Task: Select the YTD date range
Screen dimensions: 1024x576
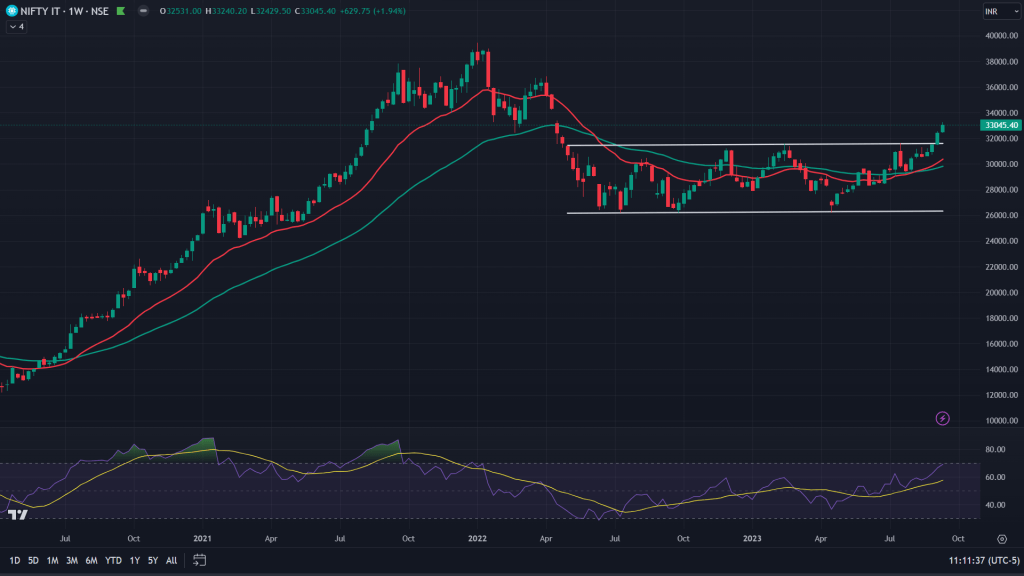Action: click(x=112, y=560)
